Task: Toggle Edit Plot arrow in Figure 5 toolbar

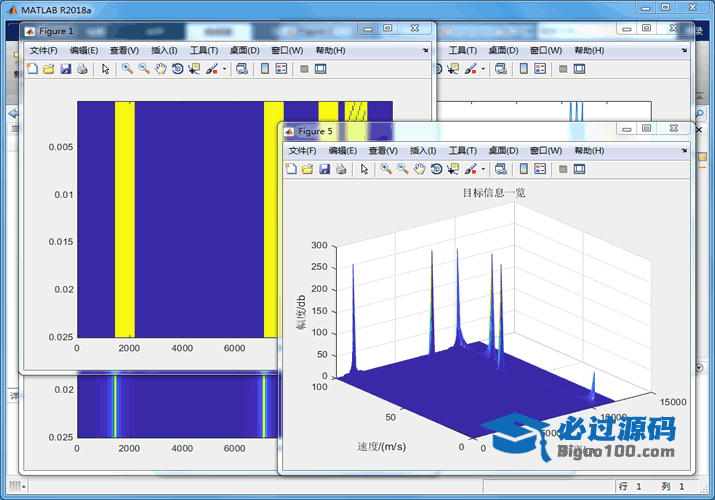Action: pyautogui.click(x=364, y=169)
